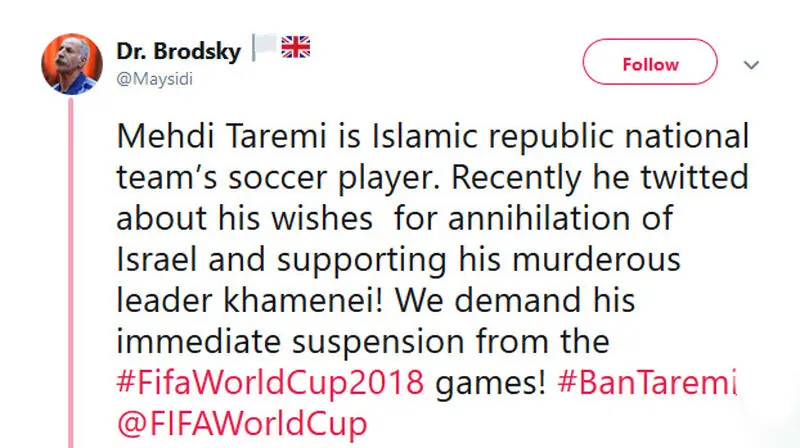Open Dr. Brodsky's profile avatar picture
Screen dimensions: 800x448
[x=72, y=64]
